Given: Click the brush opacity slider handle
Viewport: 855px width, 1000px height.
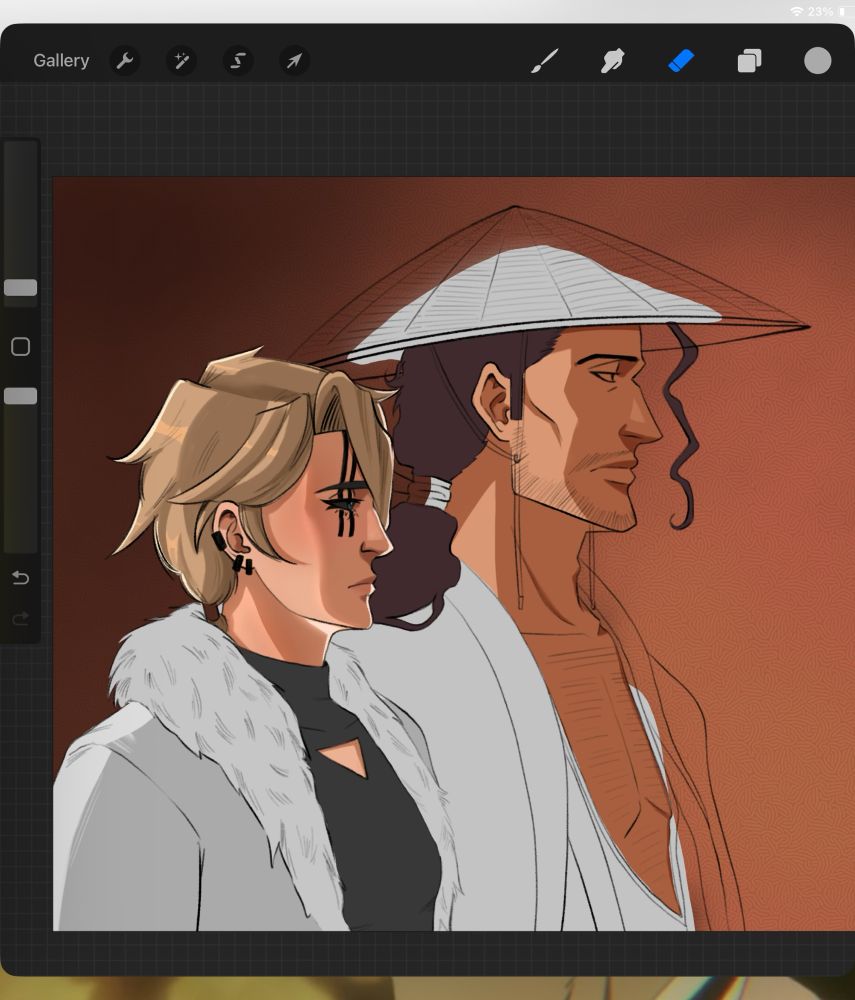Looking at the screenshot, I should pos(20,396).
